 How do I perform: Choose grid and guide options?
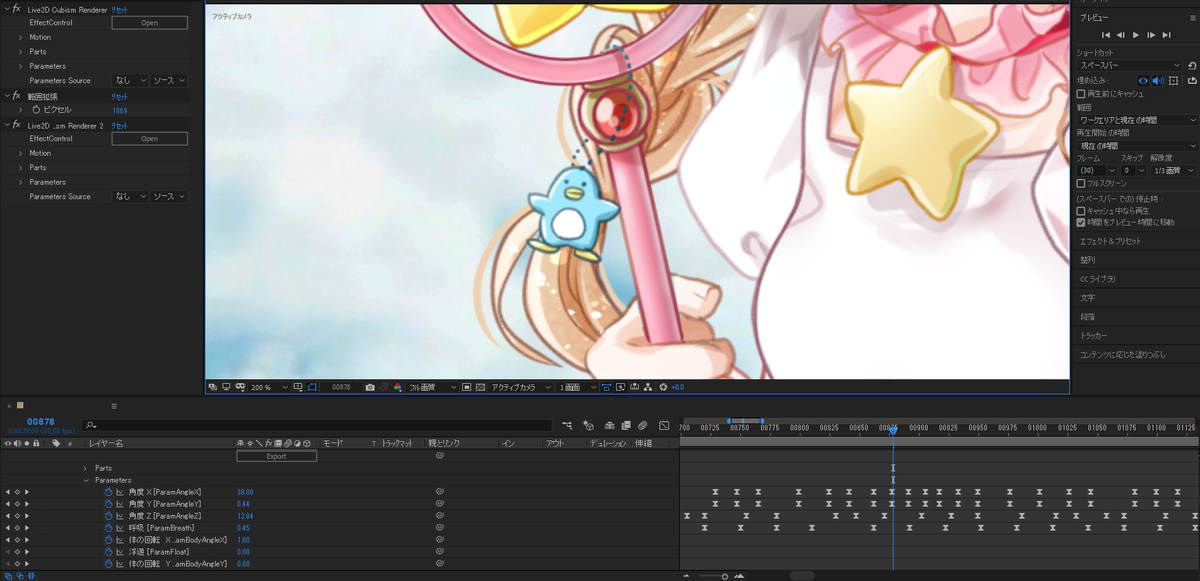[x=298, y=387]
